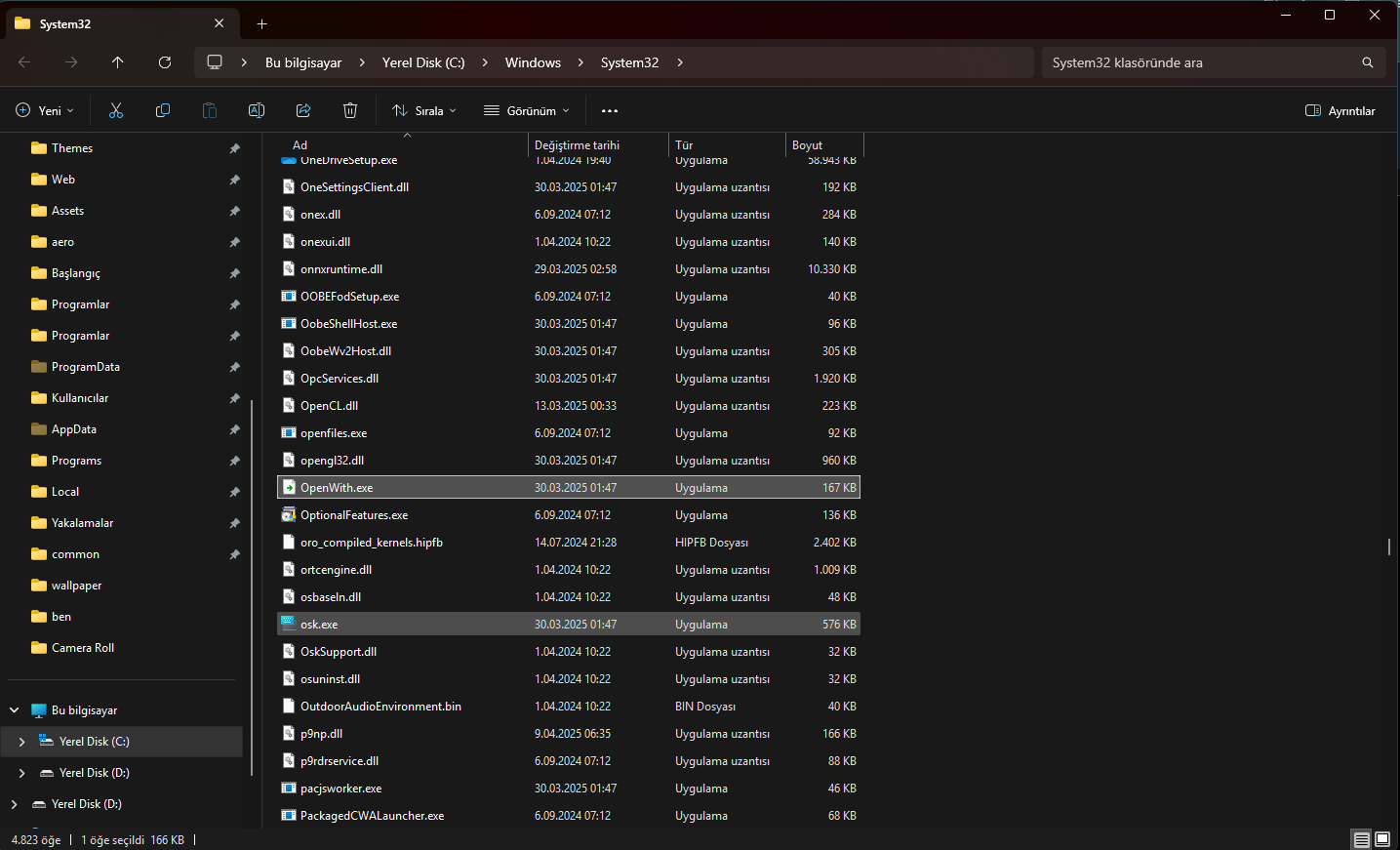Expand the Yerel Disk (C:) tree node
Viewport: 1400px width, 850px height.
point(21,742)
